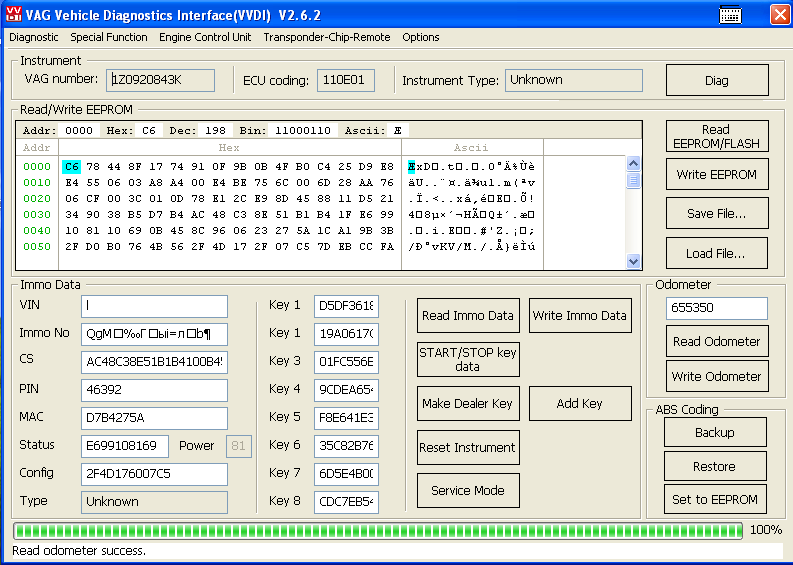793x565 pixels.
Task: Close the VVDI window
Action: pos(780,15)
